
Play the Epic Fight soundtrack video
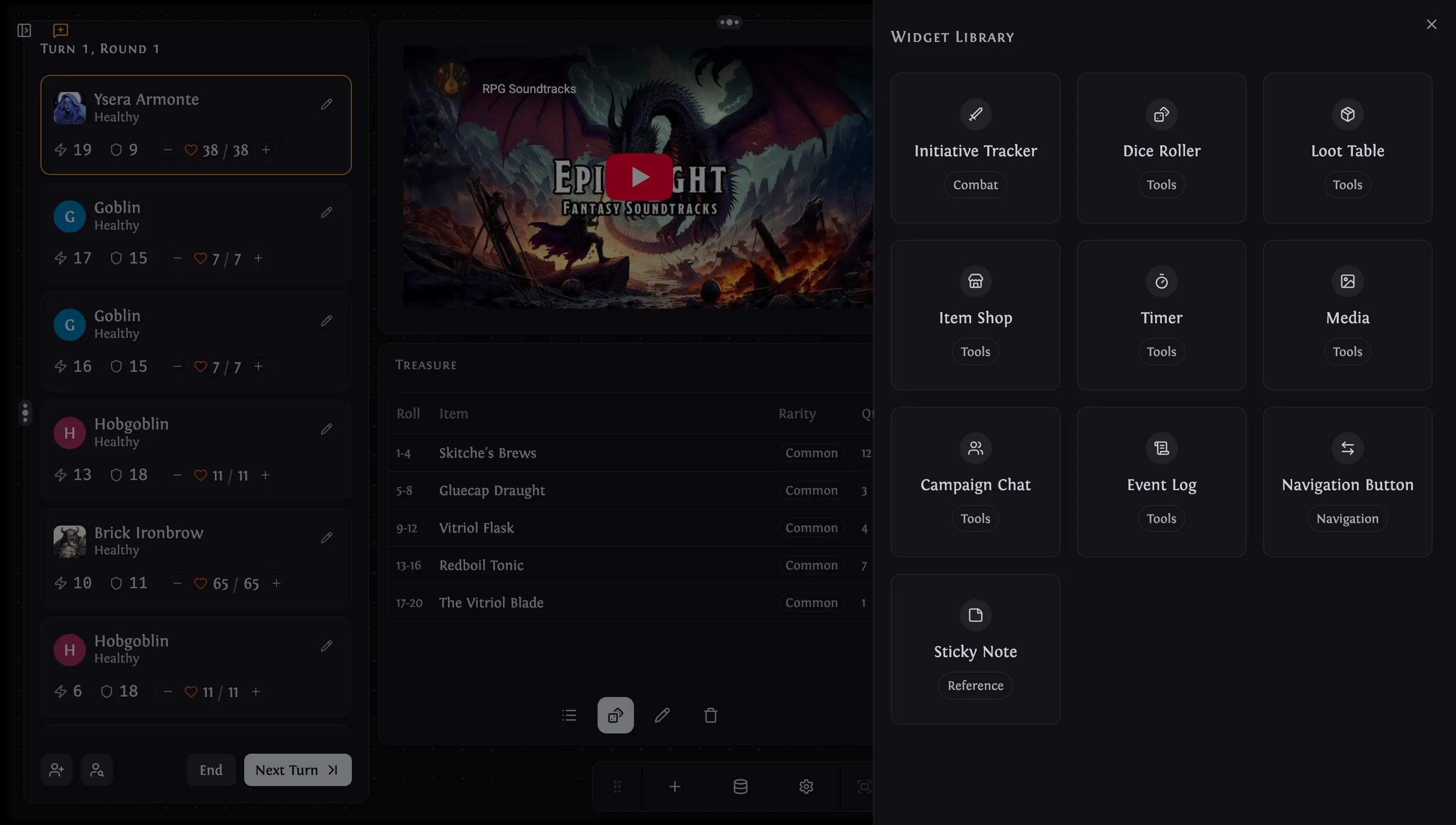point(640,178)
